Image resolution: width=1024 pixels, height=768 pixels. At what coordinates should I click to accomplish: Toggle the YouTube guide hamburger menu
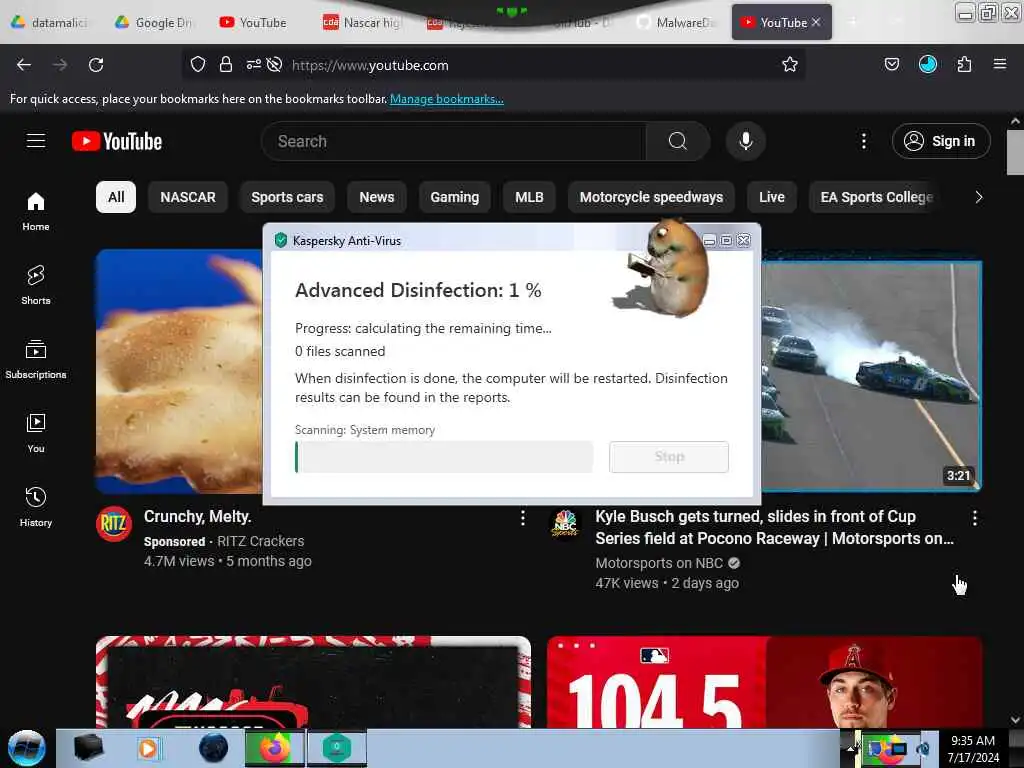[x=36, y=141]
